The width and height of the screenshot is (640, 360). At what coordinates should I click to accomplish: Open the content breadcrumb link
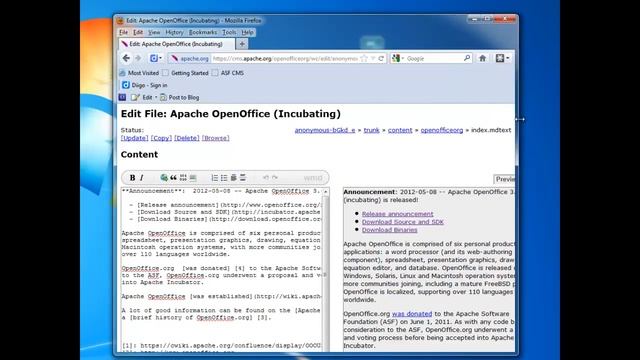click(400, 130)
